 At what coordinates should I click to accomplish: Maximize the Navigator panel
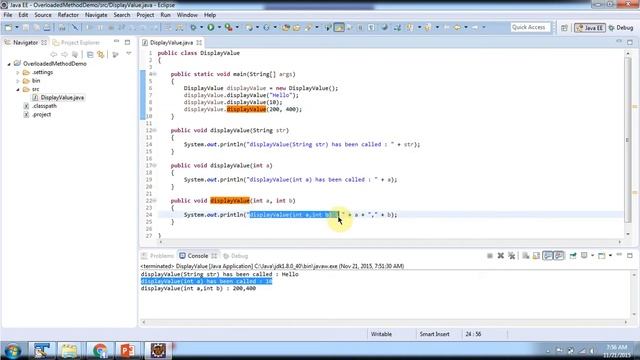pyautogui.click(x=127, y=42)
